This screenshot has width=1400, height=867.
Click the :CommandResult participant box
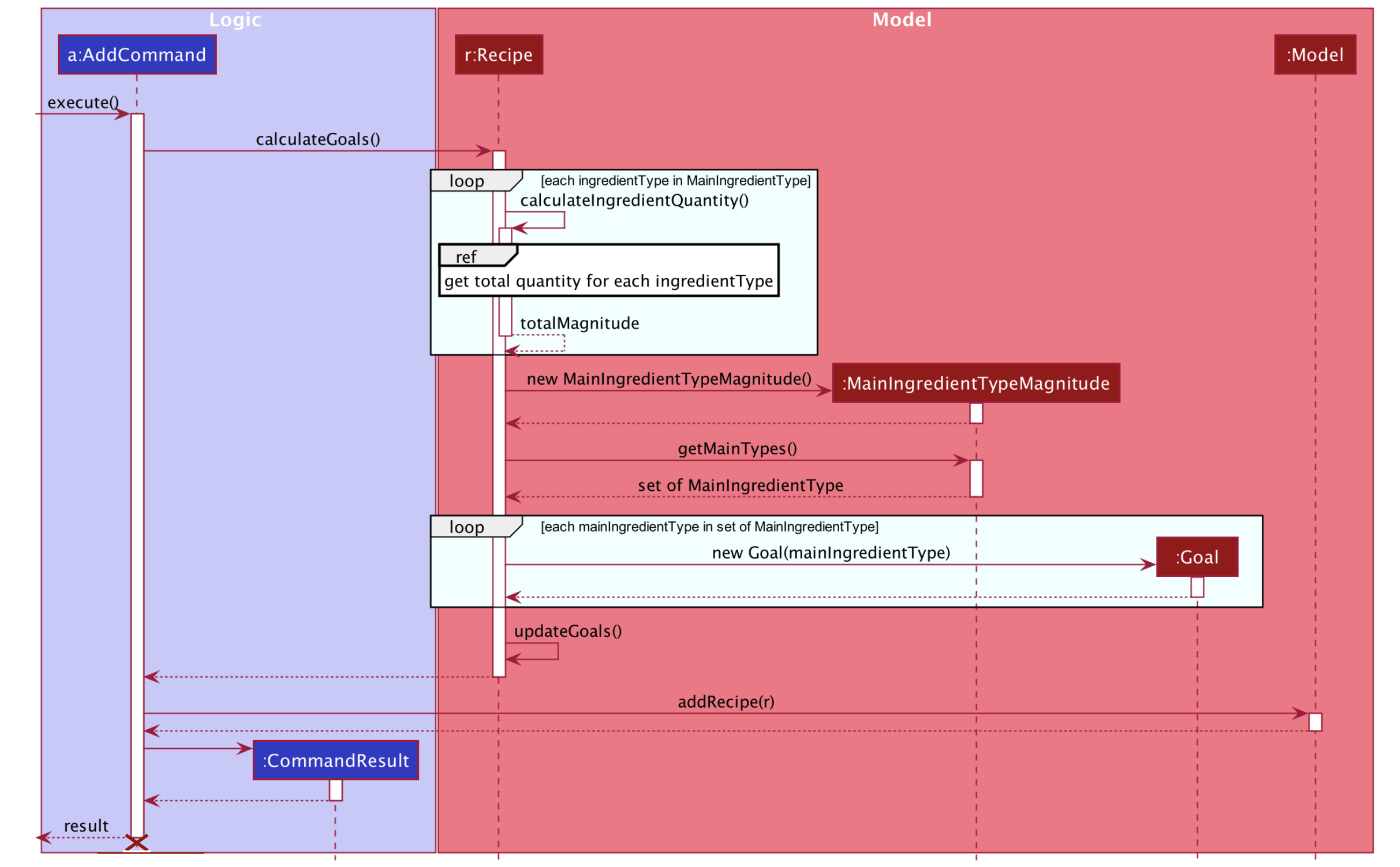335,761
